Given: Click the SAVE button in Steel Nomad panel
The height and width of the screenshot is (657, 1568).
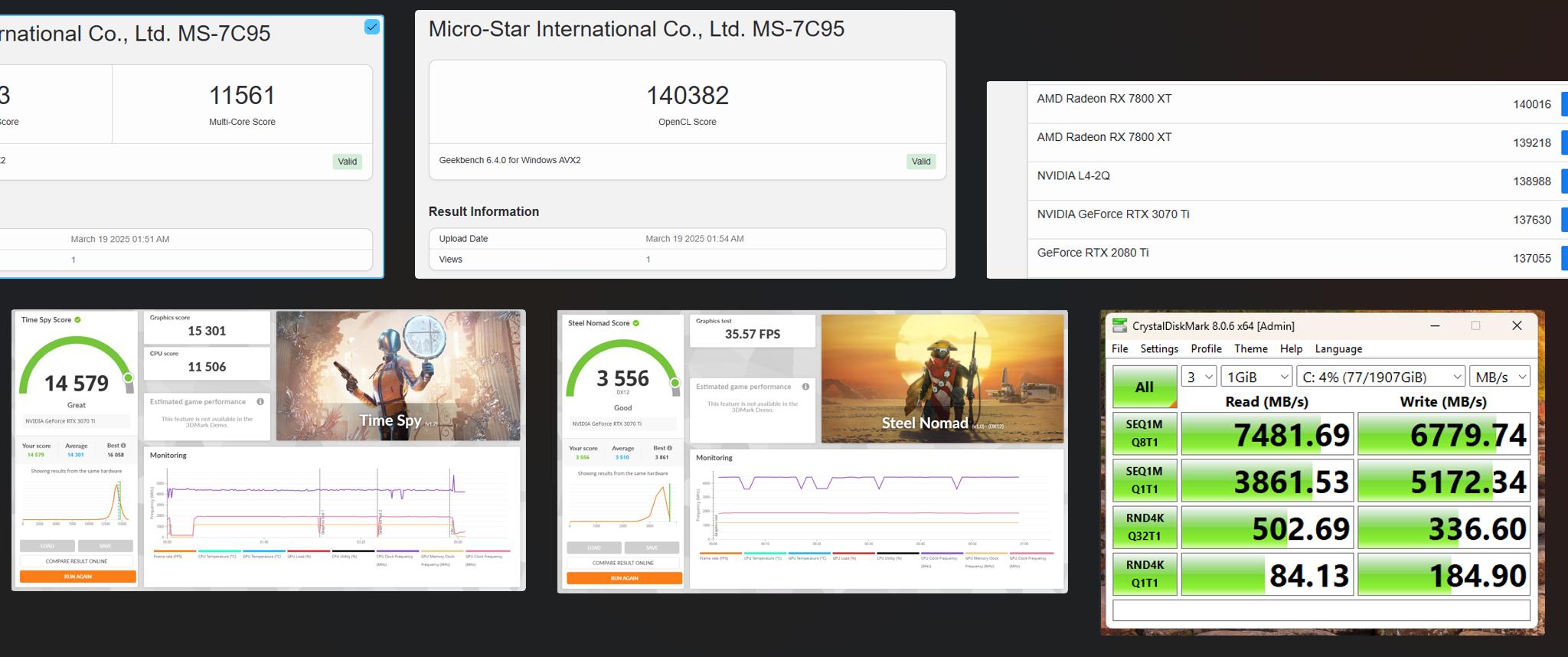Looking at the screenshot, I should coord(652,547).
